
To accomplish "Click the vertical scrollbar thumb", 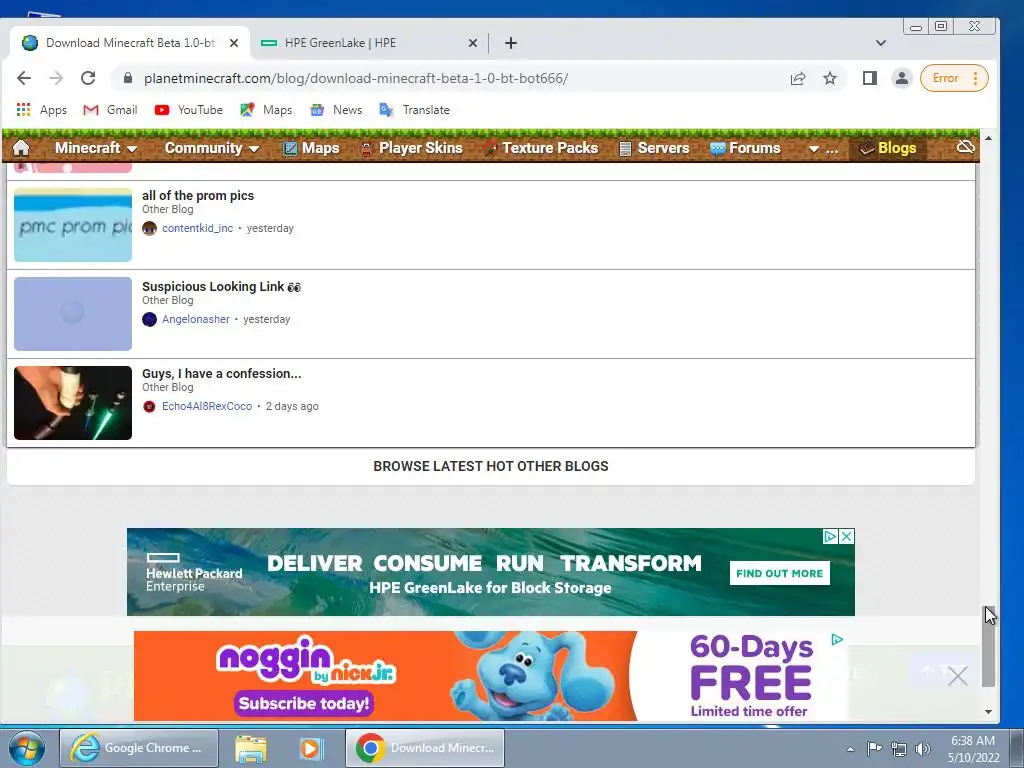I will [988, 647].
